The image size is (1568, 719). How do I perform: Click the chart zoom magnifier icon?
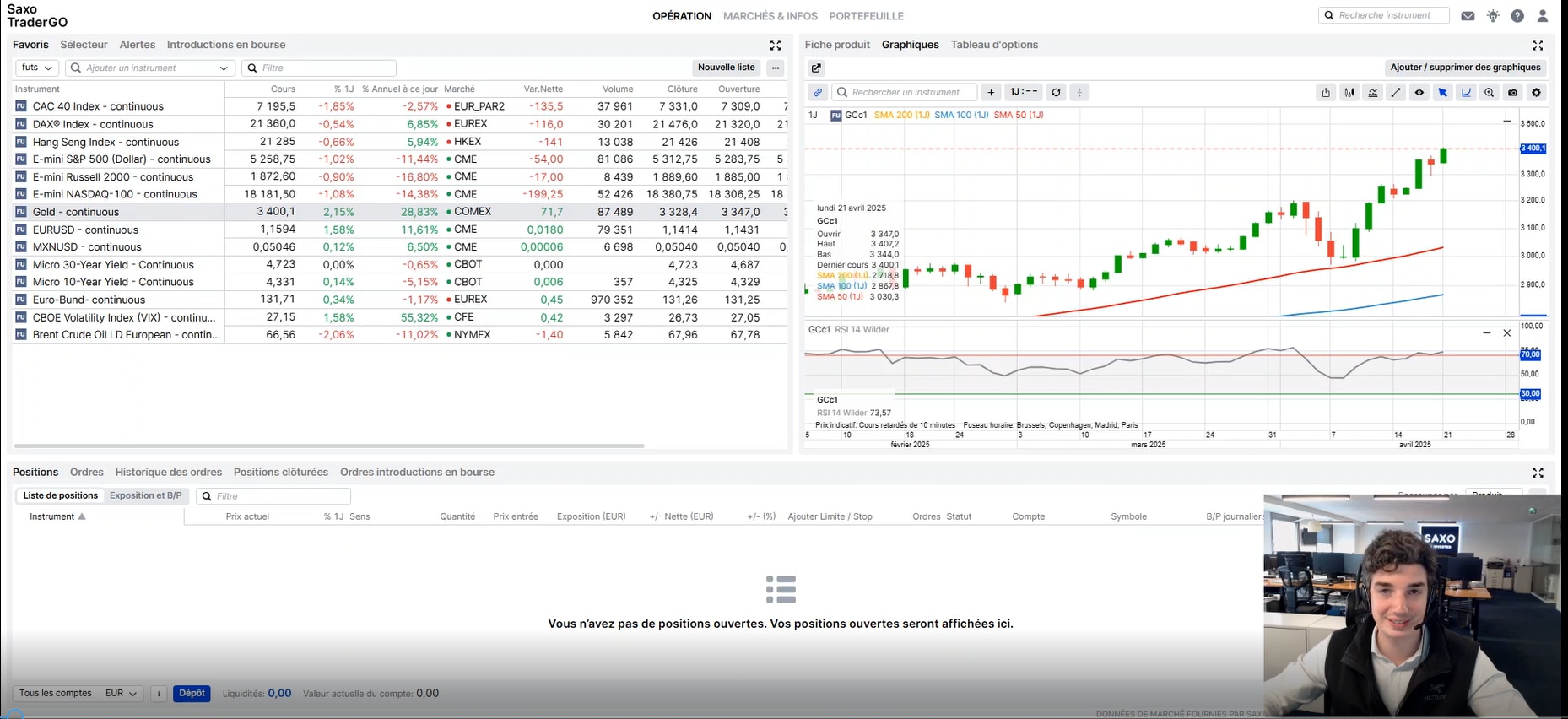1489,93
